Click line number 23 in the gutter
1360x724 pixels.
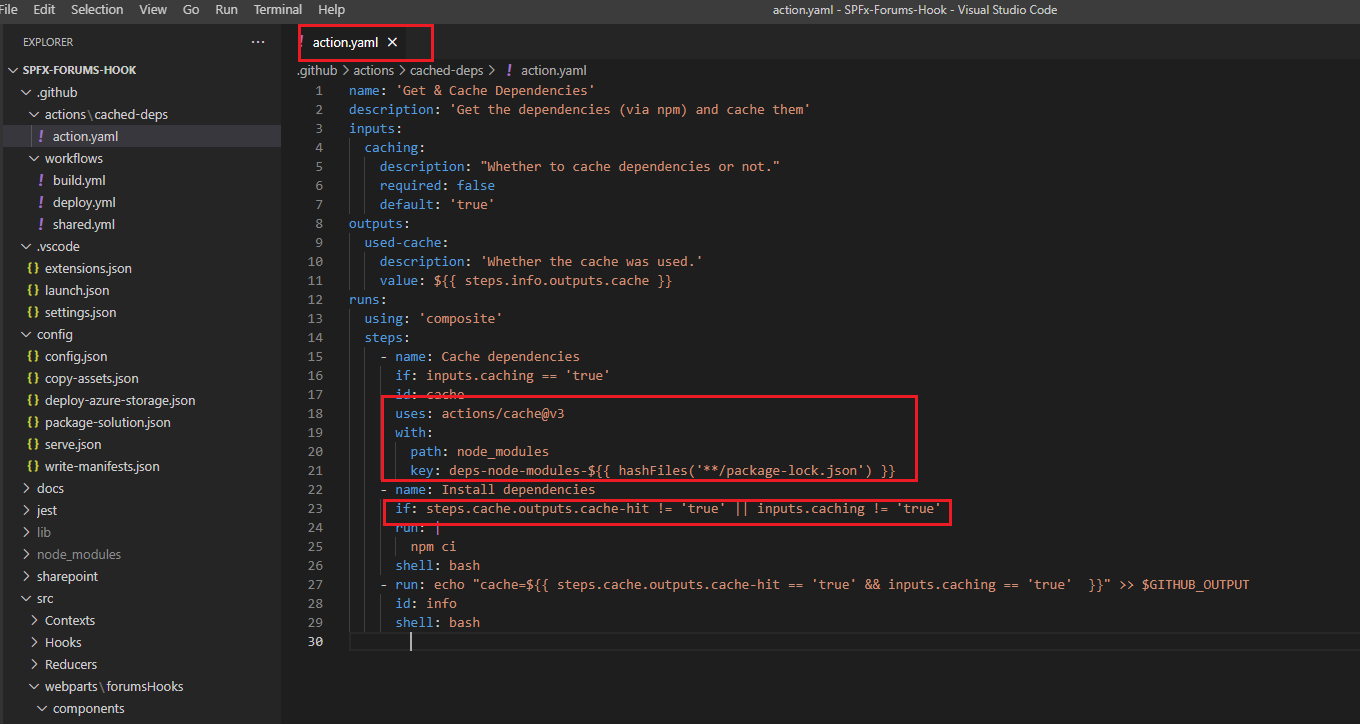[x=315, y=508]
